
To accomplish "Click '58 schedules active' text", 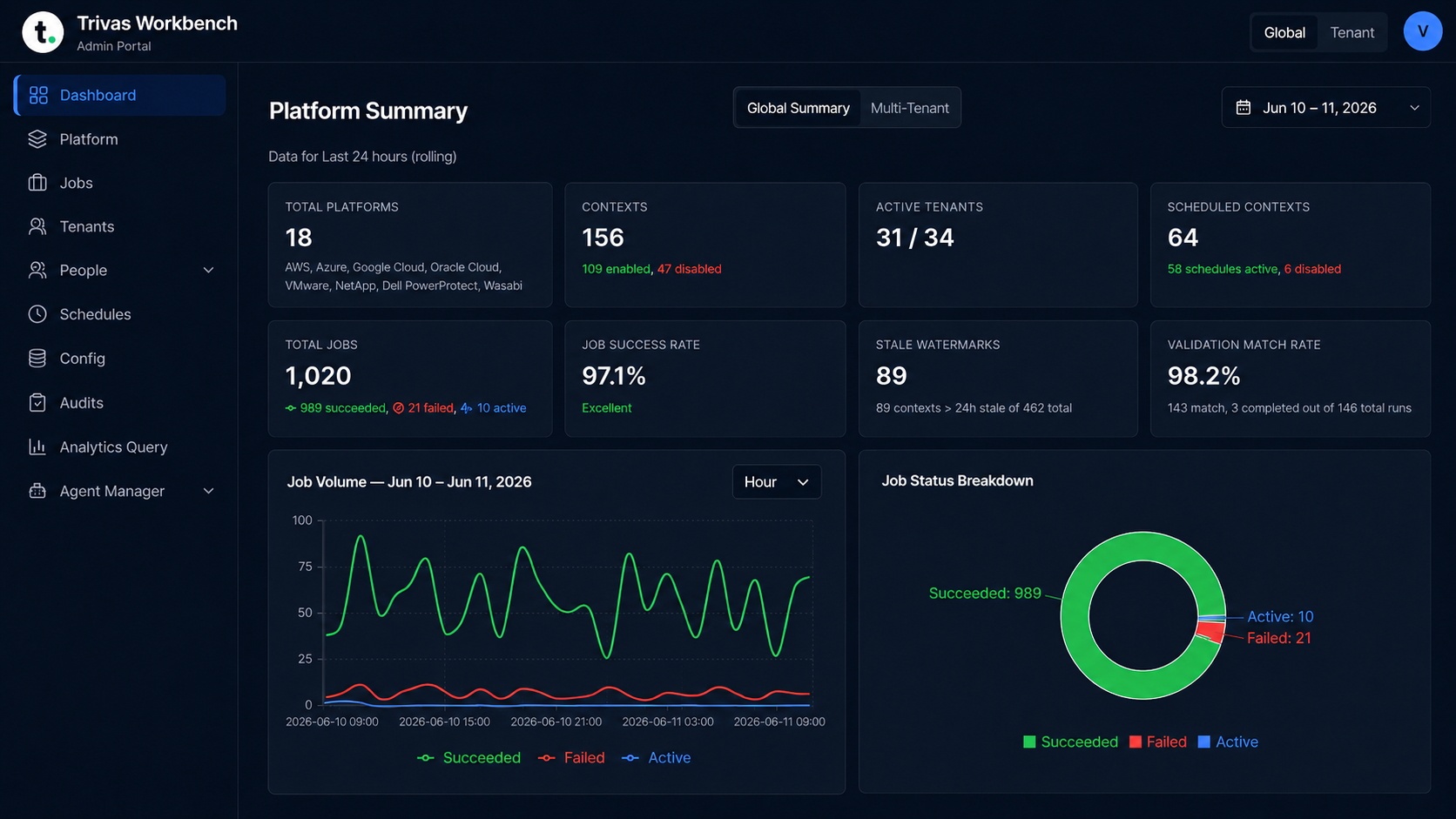I will 1222,269.
